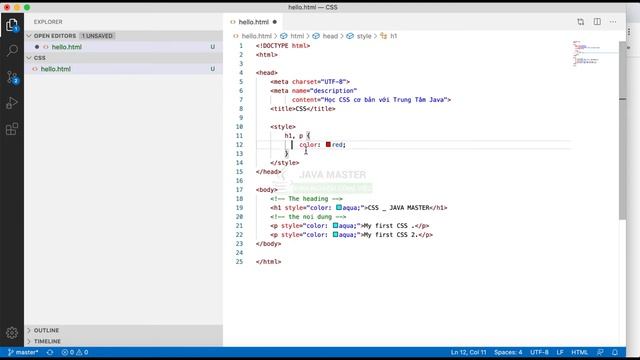This screenshot has width=640, height=360.
Task: Click the aqua color swatch on line 22
Action: coord(335,234)
